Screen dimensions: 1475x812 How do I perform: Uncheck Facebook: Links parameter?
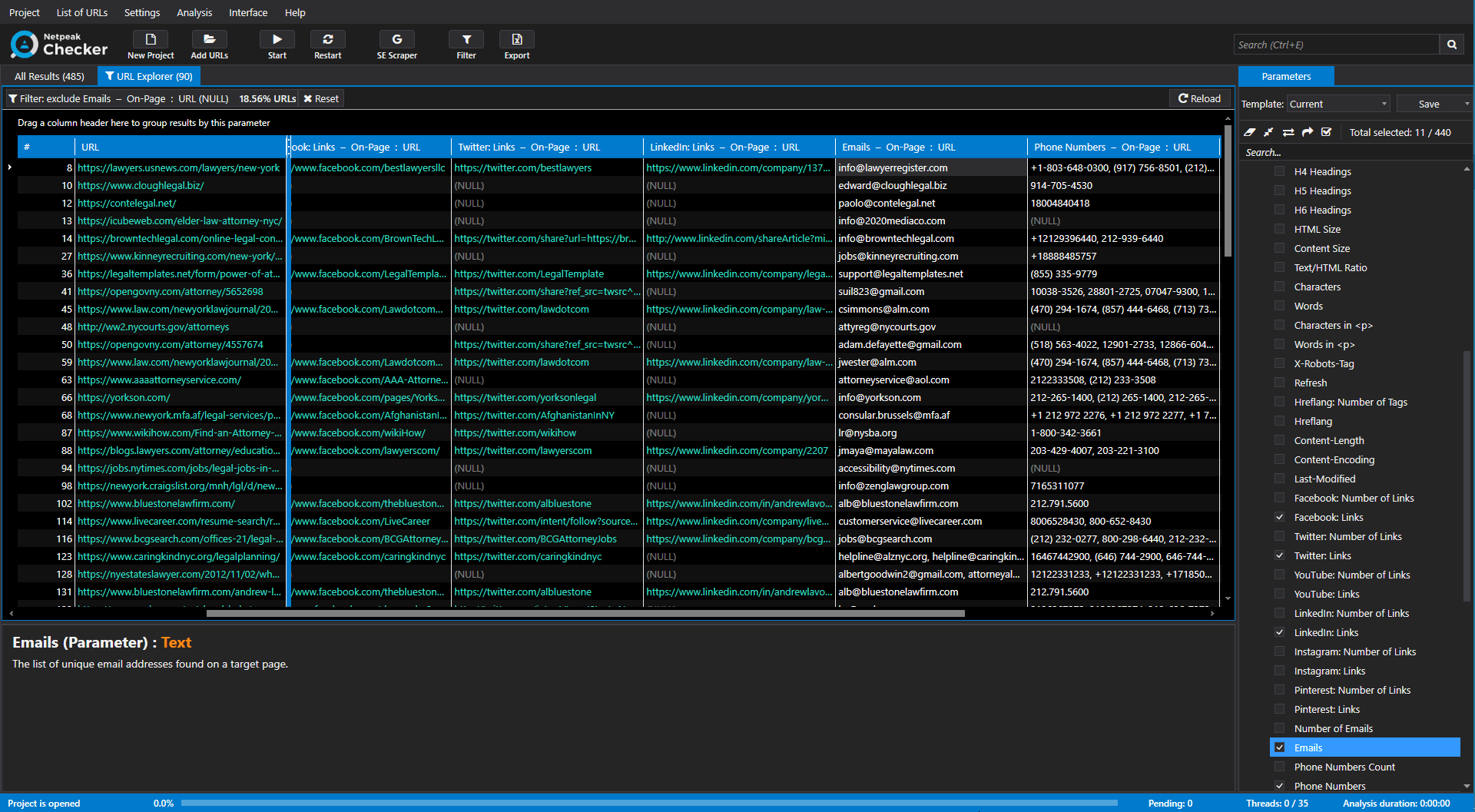[x=1280, y=517]
